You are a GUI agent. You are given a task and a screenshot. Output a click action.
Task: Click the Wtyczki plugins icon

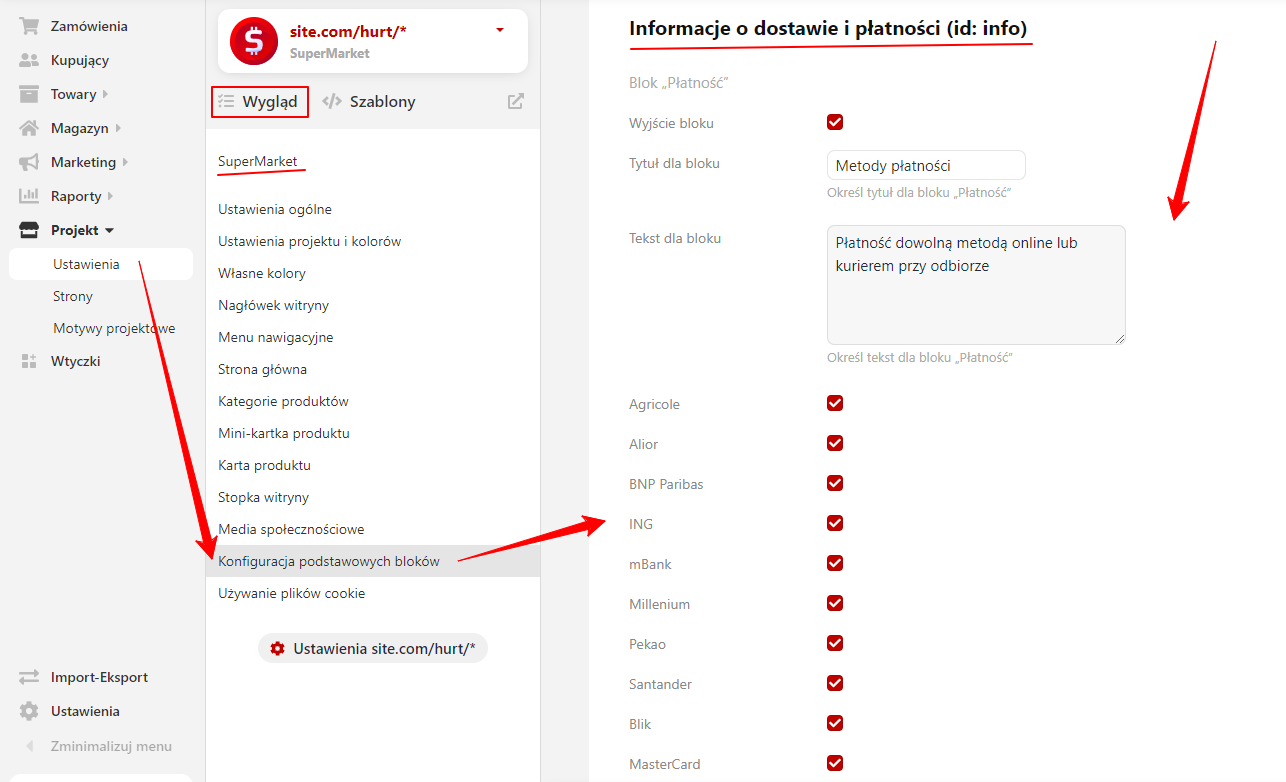click(x=29, y=361)
